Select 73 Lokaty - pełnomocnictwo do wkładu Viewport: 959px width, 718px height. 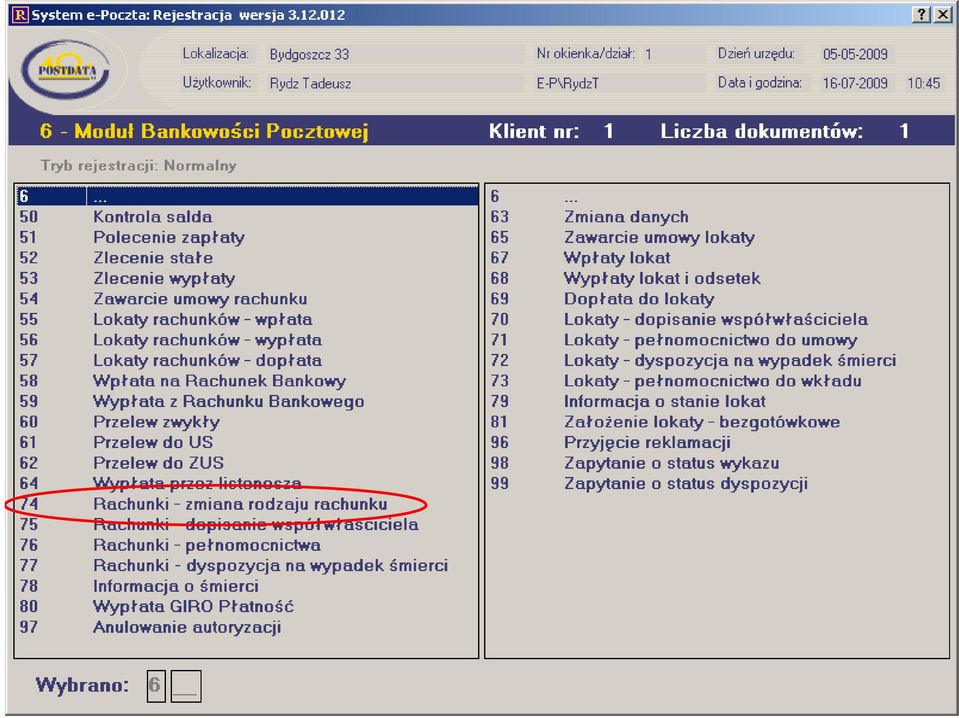point(717,380)
